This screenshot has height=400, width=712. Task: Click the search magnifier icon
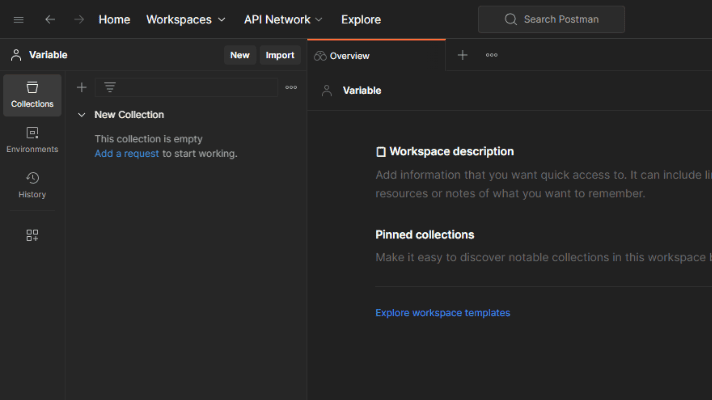tap(511, 20)
